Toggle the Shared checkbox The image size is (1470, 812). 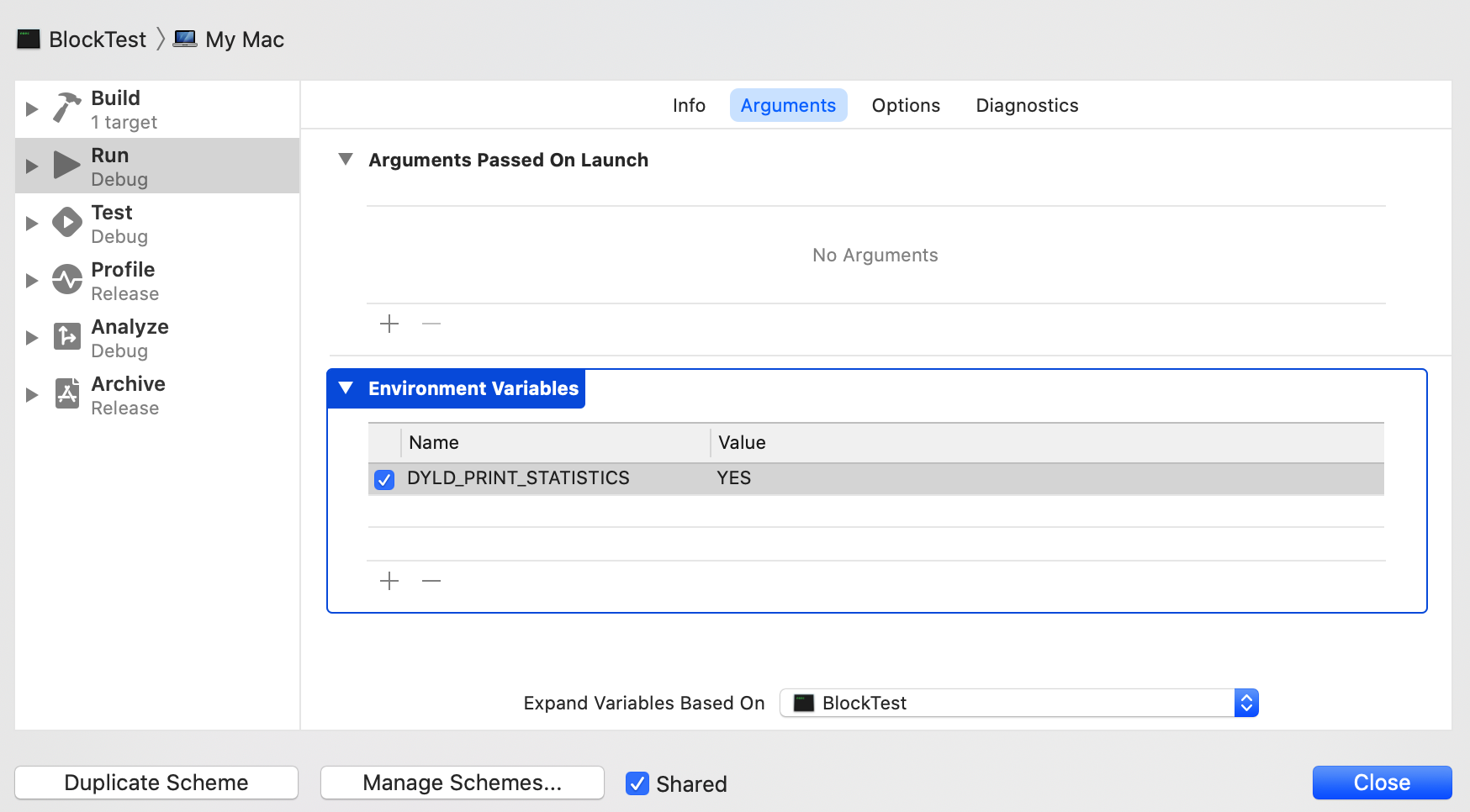(x=637, y=783)
